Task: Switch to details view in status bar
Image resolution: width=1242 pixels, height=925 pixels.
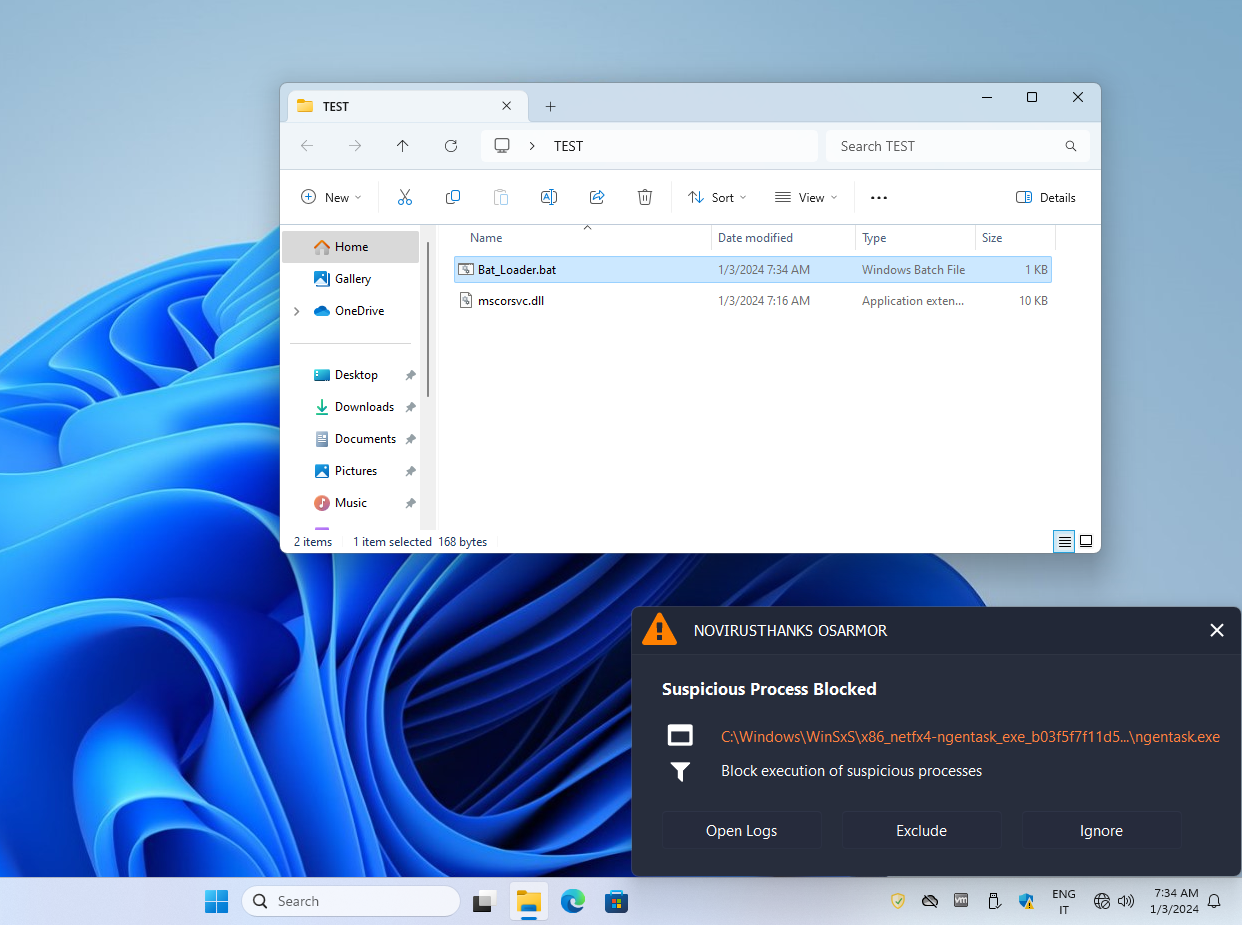Action: click(1065, 541)
